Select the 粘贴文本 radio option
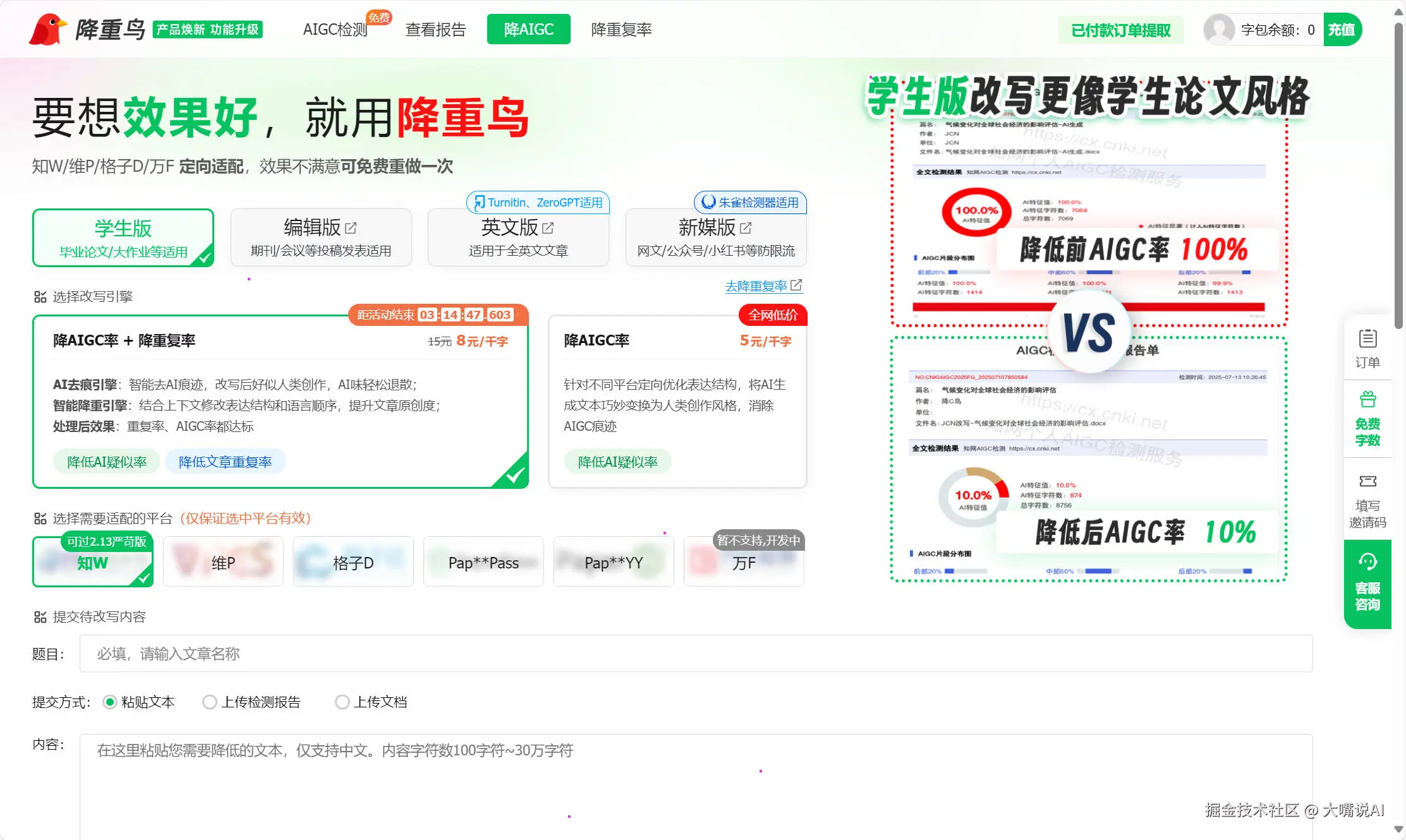The height and width of the screenshot is (840, 1406). pos(110,702)
